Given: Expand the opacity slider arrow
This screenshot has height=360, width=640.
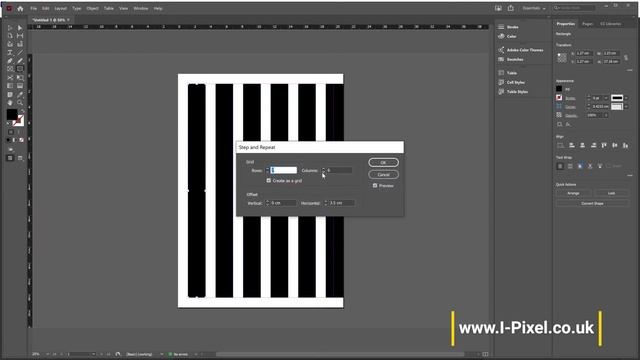Looking at the screenshot, I should 606,116.
